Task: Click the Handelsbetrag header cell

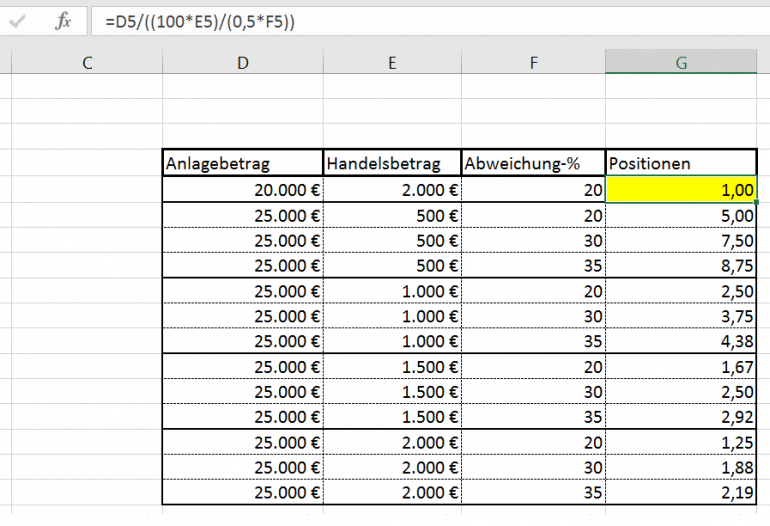Action: click(x=392, y=163)
